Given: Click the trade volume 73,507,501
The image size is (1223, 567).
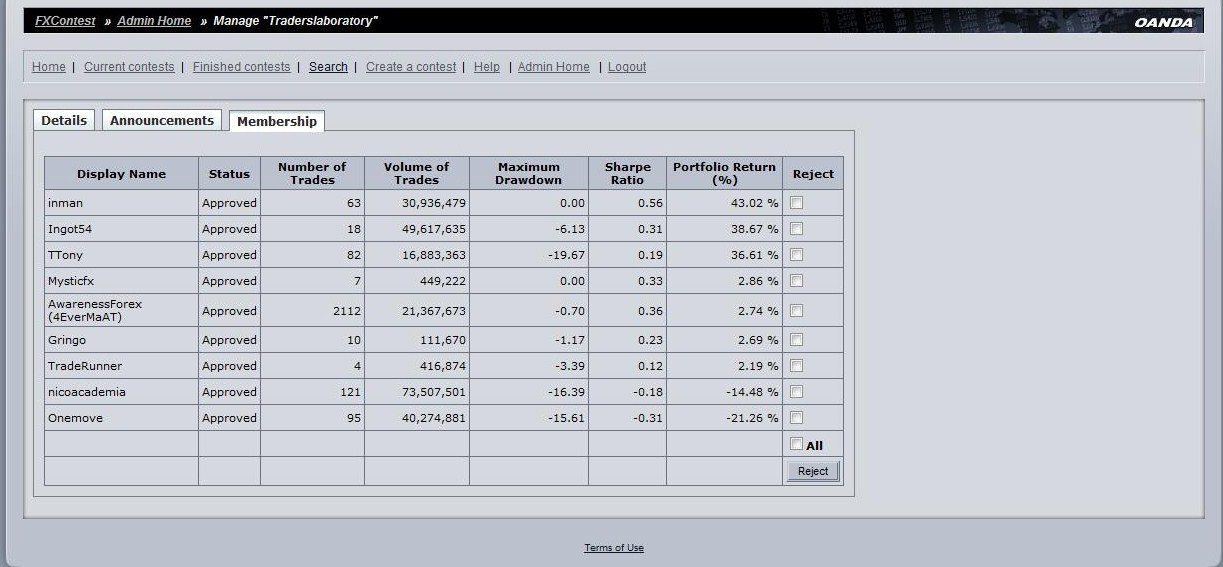Looking at the screenshot, I should click(434, 392).
